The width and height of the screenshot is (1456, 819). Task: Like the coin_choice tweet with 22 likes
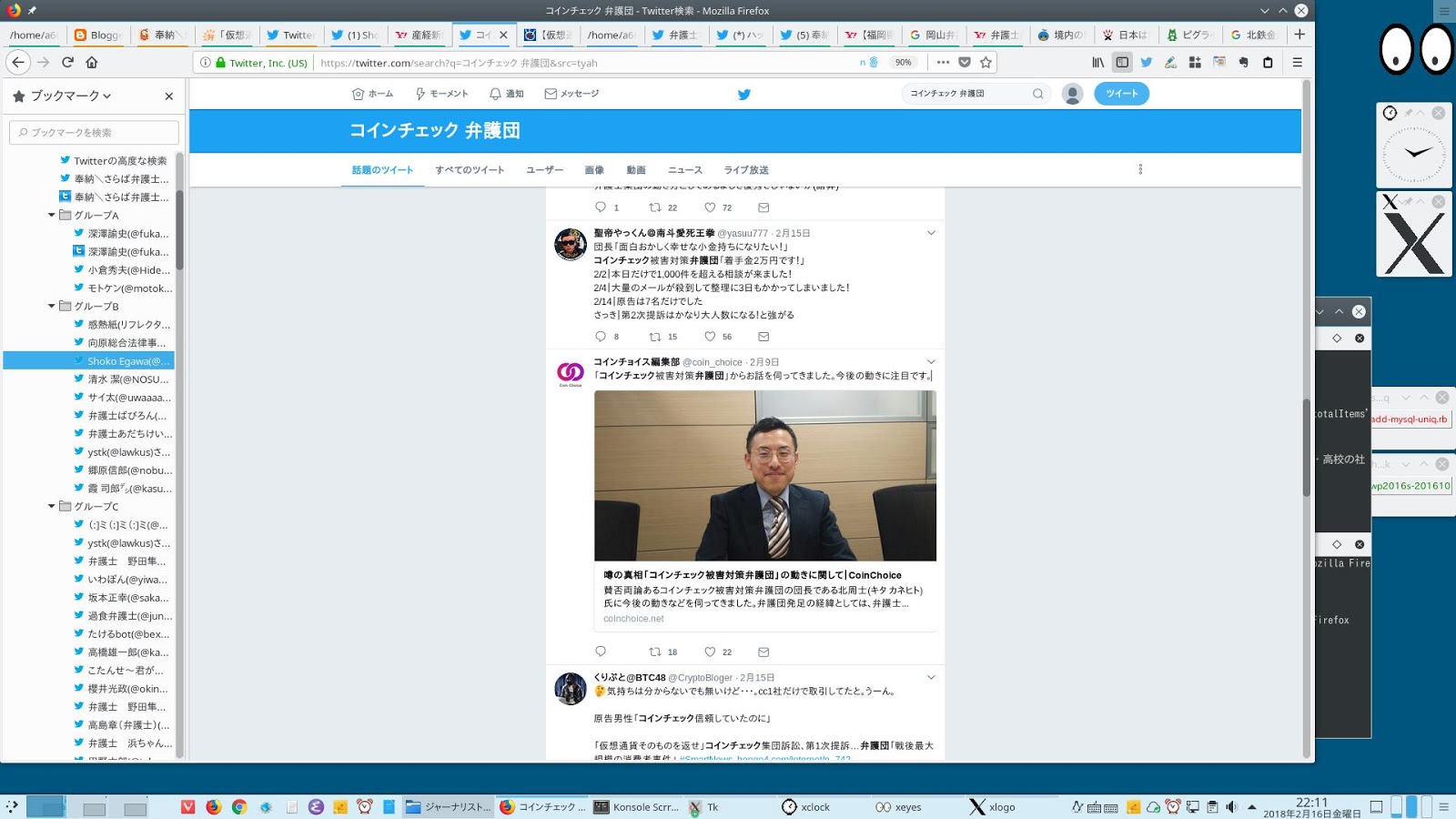[x=710, y=652]
